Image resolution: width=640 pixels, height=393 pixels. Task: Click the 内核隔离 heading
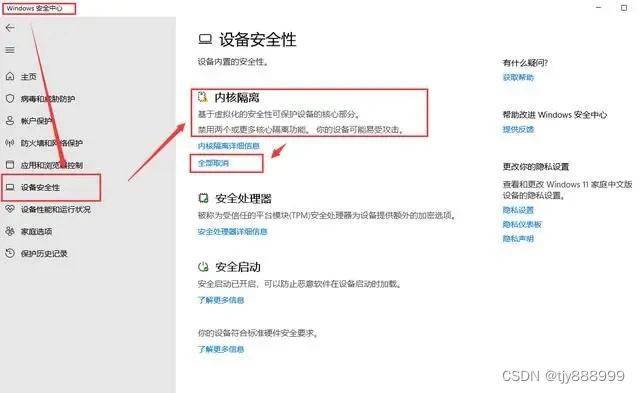tap(237, 98)
